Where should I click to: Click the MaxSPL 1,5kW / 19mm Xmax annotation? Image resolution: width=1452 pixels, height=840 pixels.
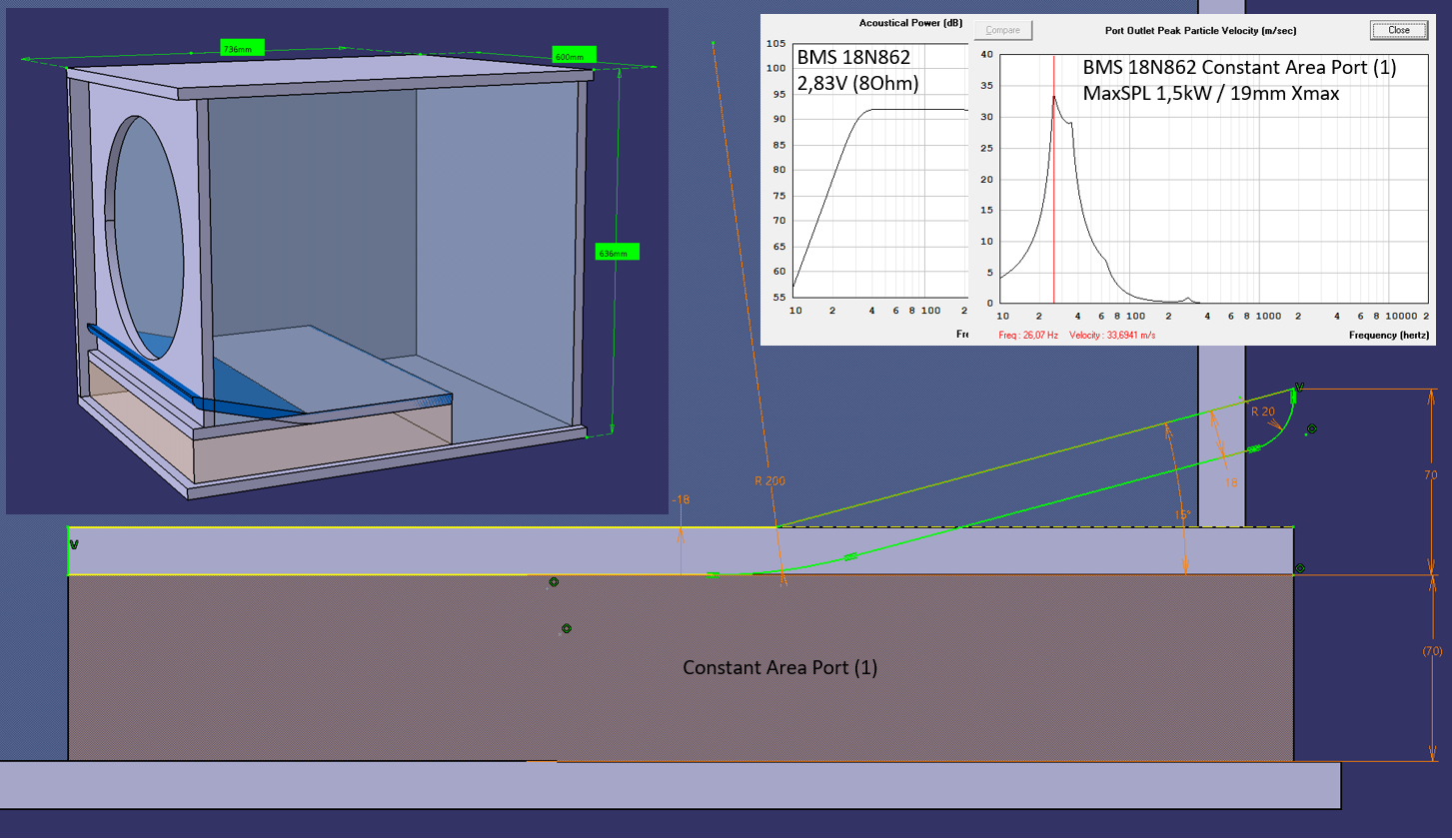point(1211,93)
